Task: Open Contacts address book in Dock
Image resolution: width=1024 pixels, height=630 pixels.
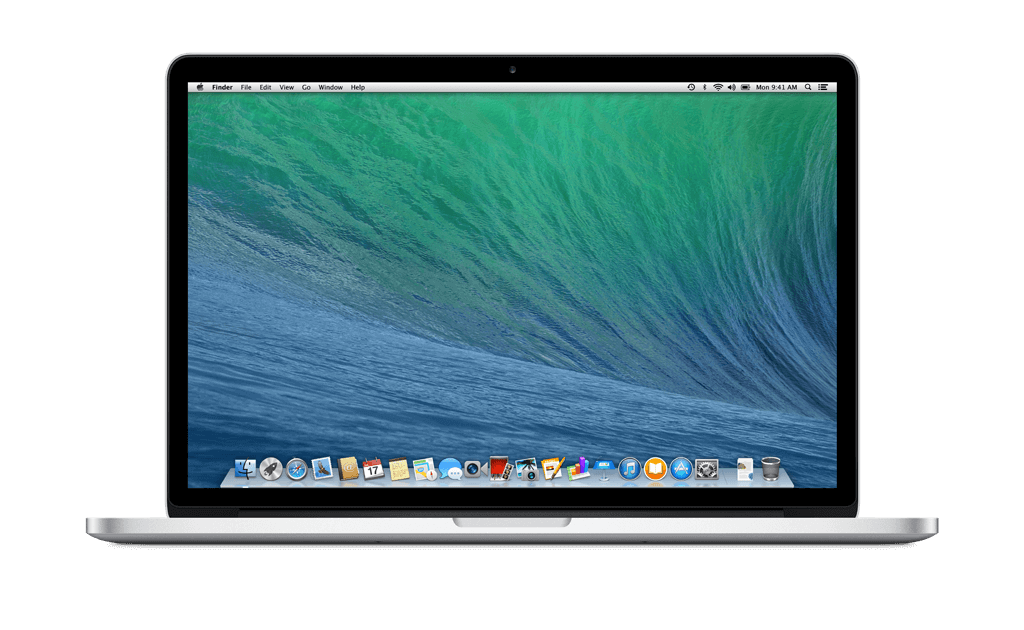Action: [x=348, y=469]
